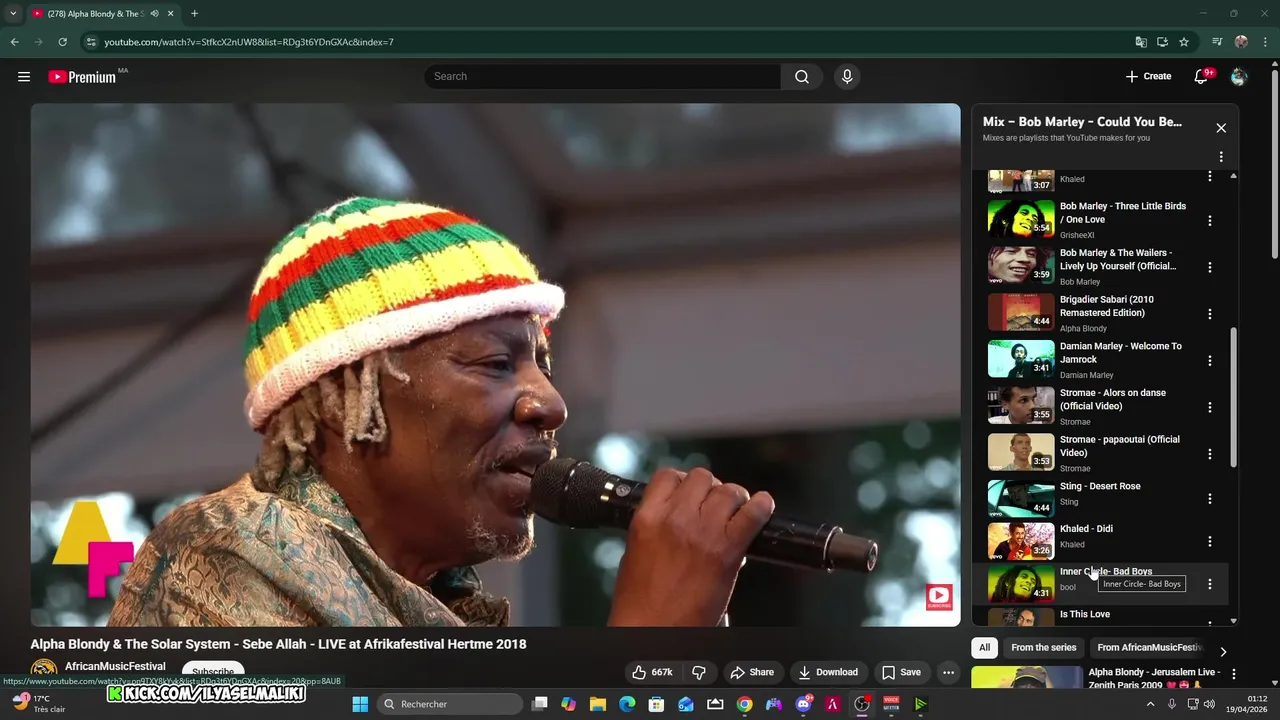1280x720 pixels.
Task: Save video to playlist
Action: coord(901,672)
